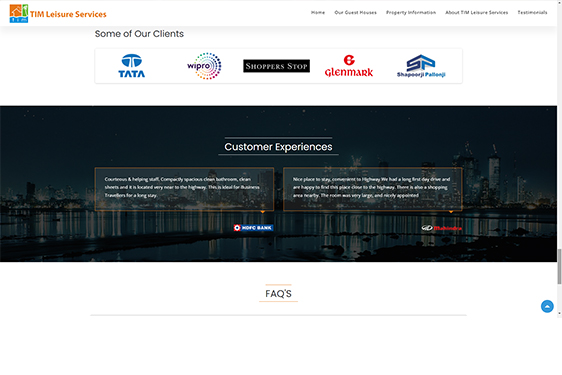The image size is (562, 375).
Task: Click the TIM Leisure Services brand text
Action: click(x=68, y=14)
